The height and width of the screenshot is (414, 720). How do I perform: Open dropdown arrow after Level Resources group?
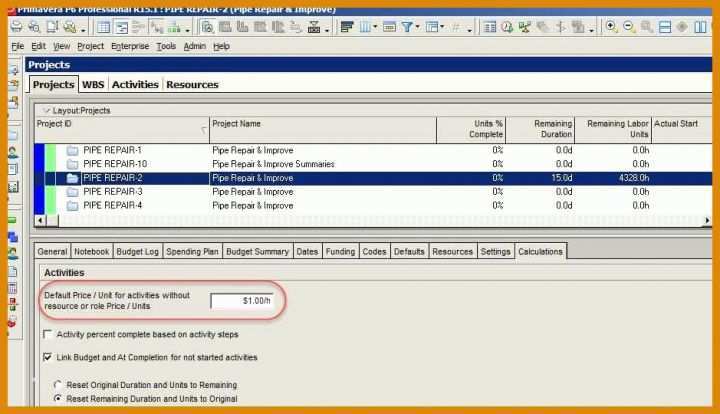[592, 30]
